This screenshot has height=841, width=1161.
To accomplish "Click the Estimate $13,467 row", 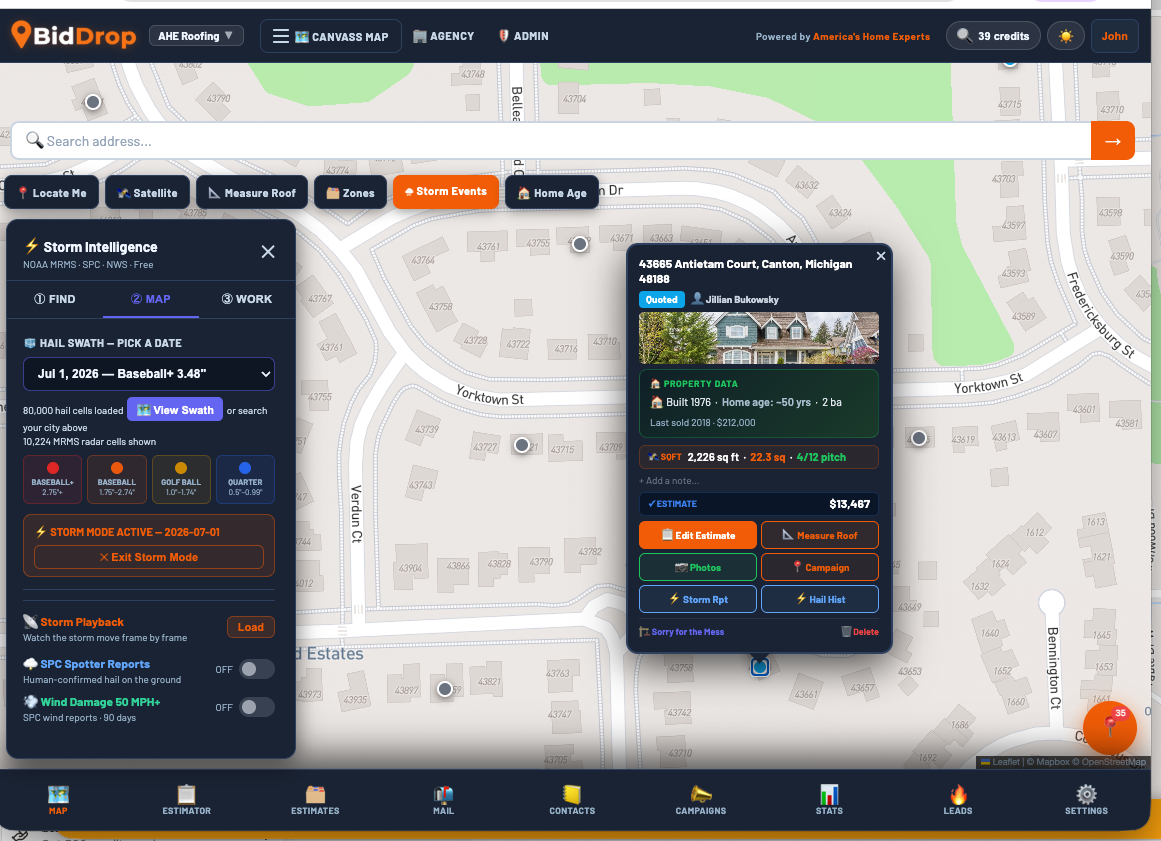I will (758, 503).
